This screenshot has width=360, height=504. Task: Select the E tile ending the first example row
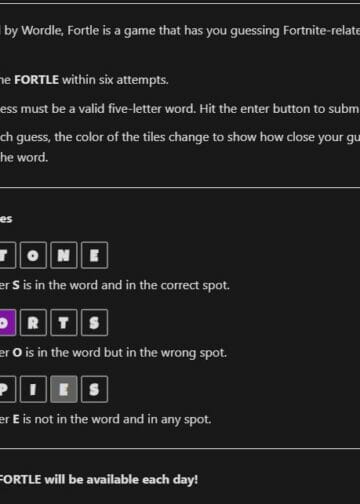[x=94, y=255]
